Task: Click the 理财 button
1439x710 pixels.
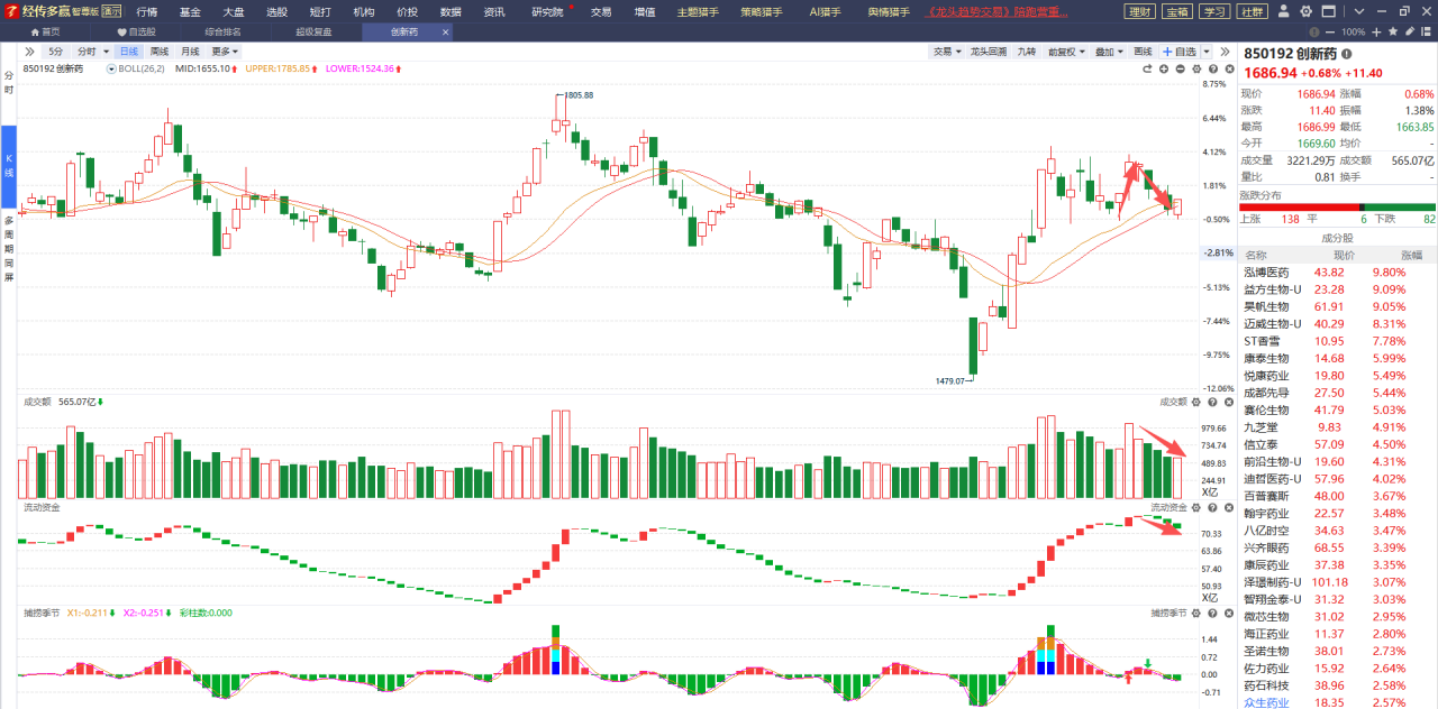Action: [x=1139, y=12]
